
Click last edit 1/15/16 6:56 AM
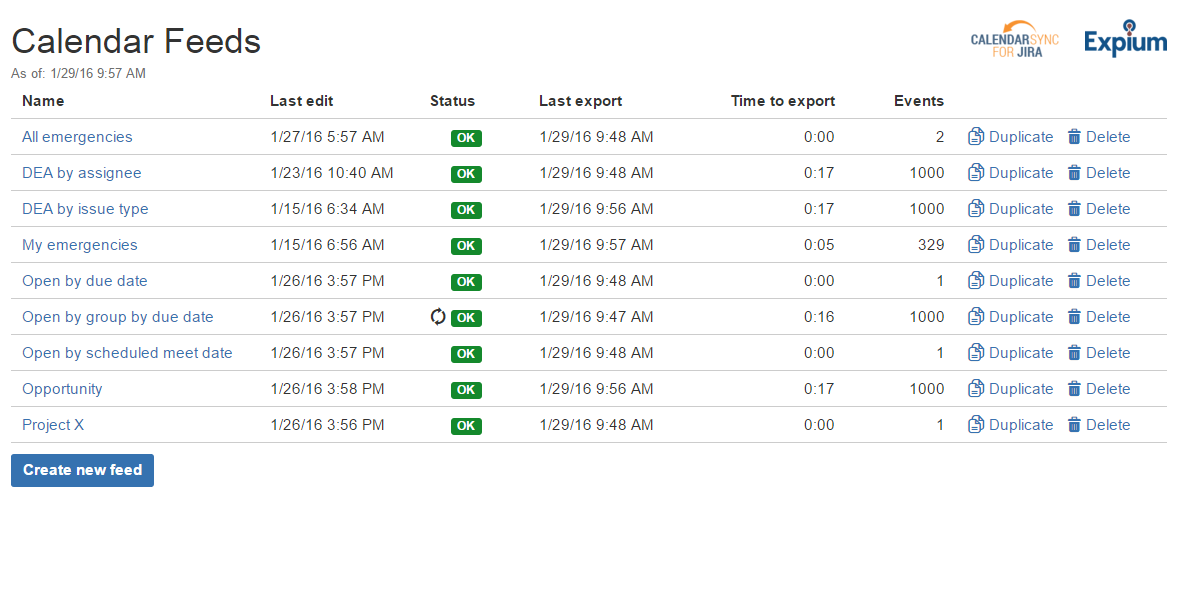pyautogui.click(x=327, y=245)
